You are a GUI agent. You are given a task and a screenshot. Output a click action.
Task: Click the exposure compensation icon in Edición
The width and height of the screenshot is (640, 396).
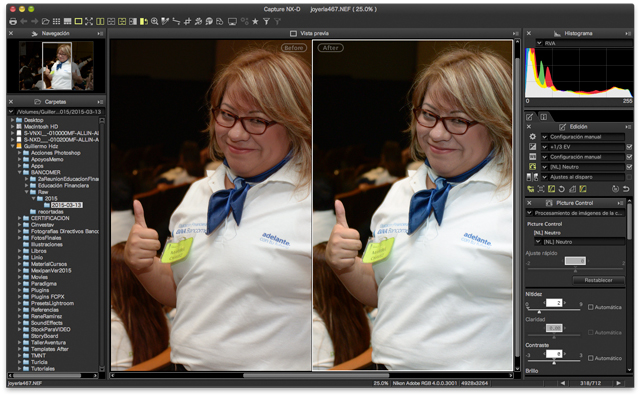tap(532, 147)
